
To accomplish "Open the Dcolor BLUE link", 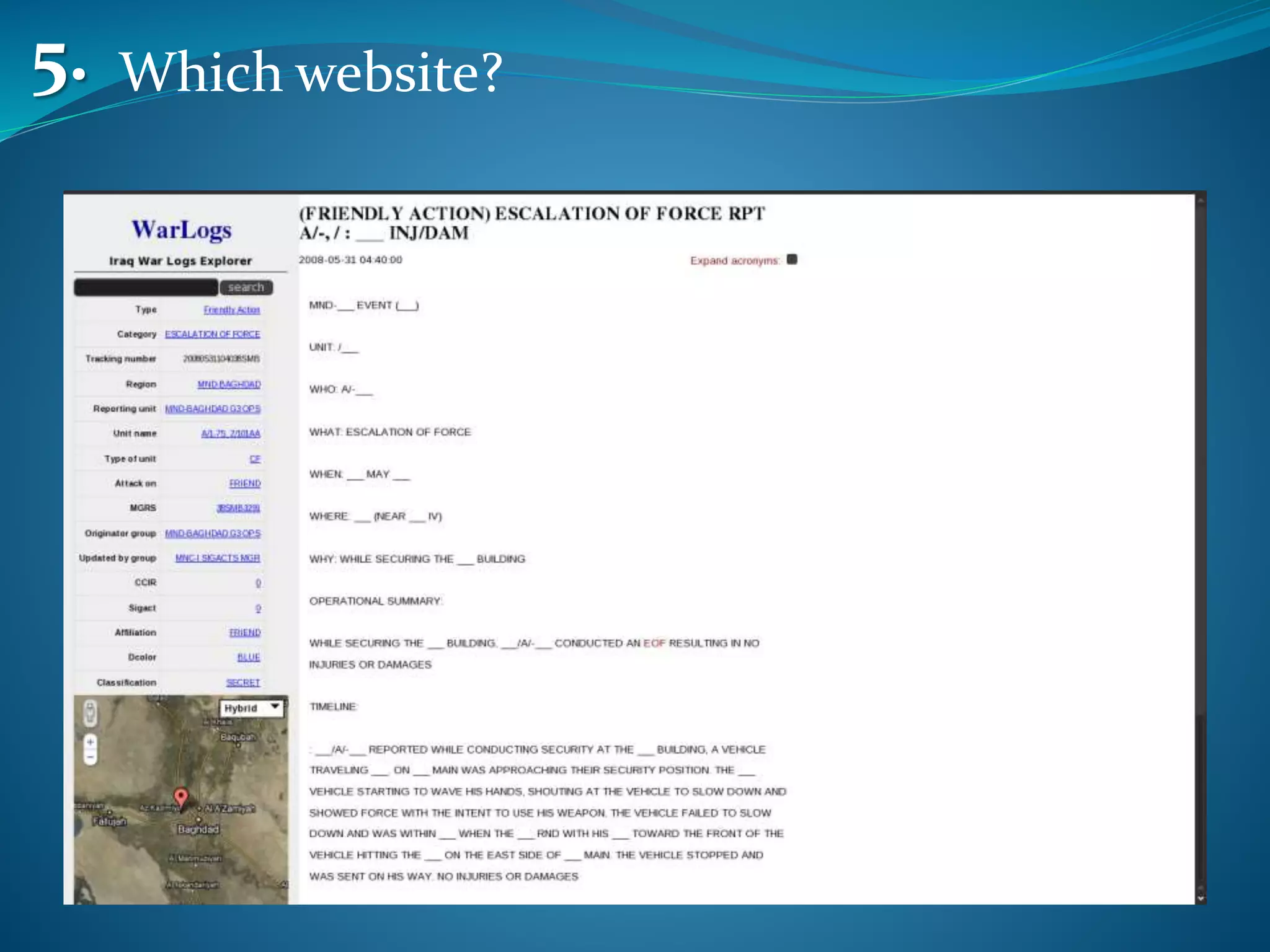I will pos(249,657).
